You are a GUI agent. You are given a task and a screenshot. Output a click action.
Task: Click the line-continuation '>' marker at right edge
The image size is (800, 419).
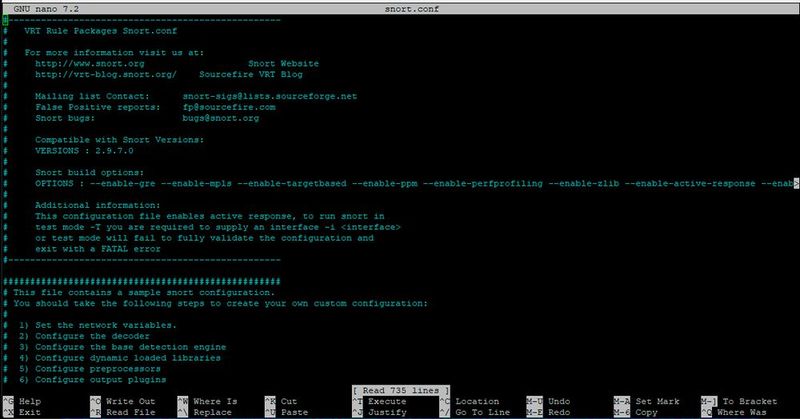coord(796,183)
